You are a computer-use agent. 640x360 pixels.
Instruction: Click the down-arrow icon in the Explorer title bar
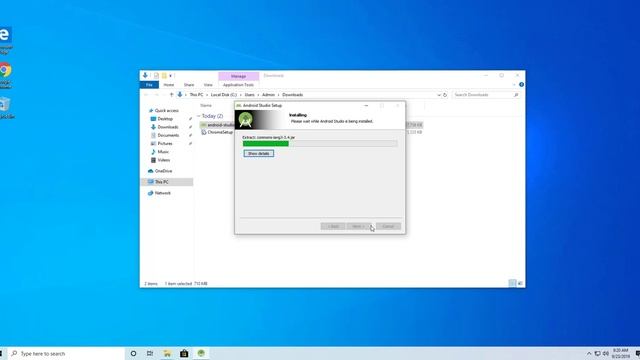tap(145, 76)
